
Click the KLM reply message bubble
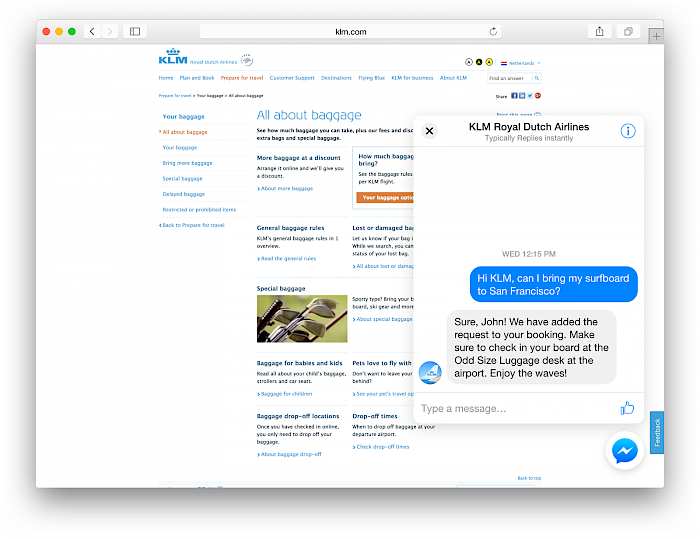(532, 347)
